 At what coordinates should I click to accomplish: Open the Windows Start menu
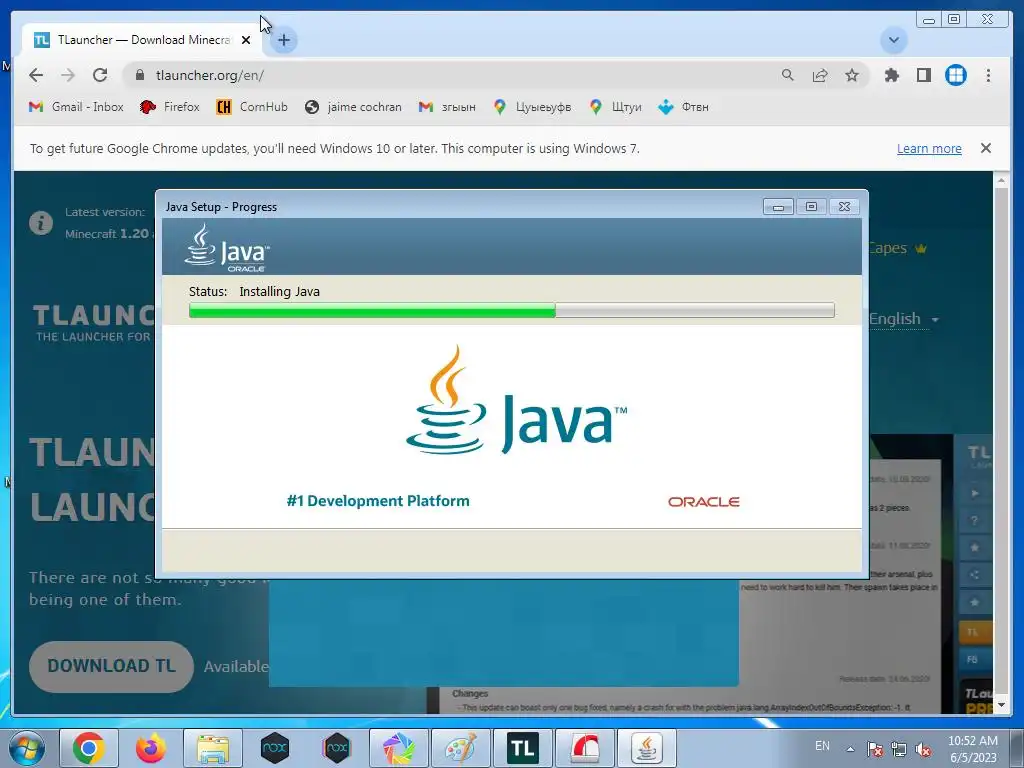27,748
